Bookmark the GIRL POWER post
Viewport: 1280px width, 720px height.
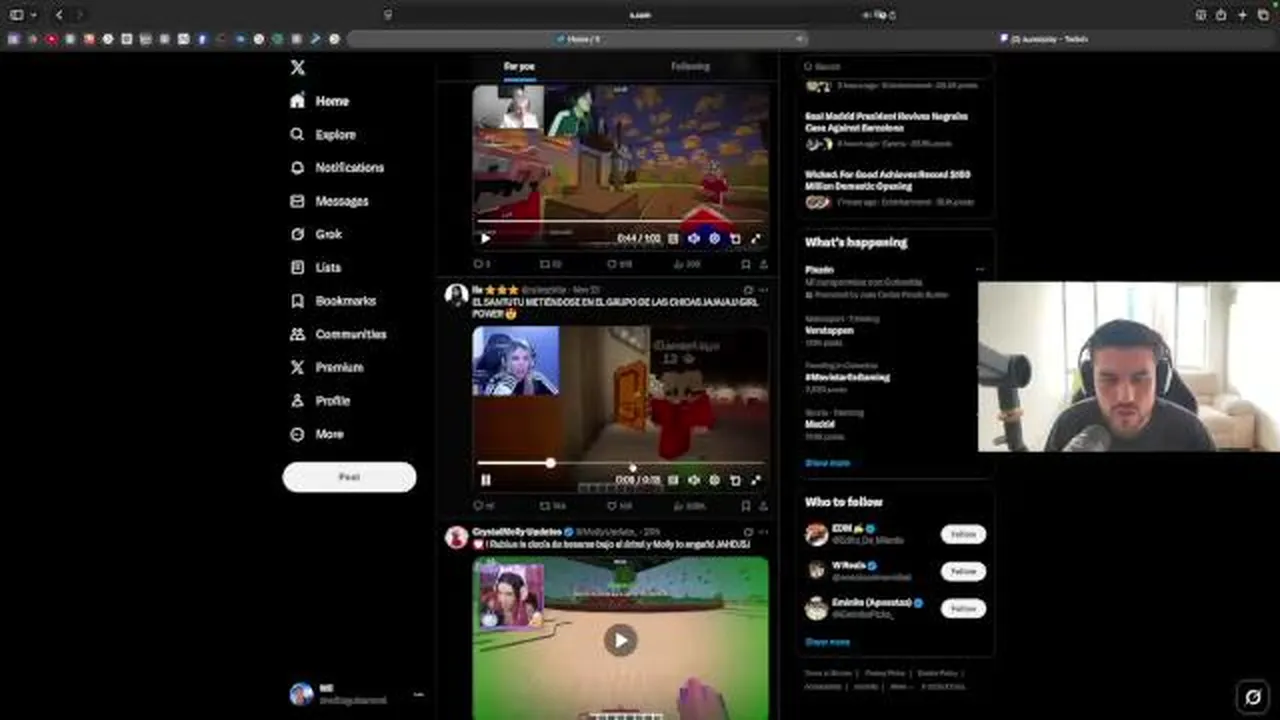tap(746, 506)
